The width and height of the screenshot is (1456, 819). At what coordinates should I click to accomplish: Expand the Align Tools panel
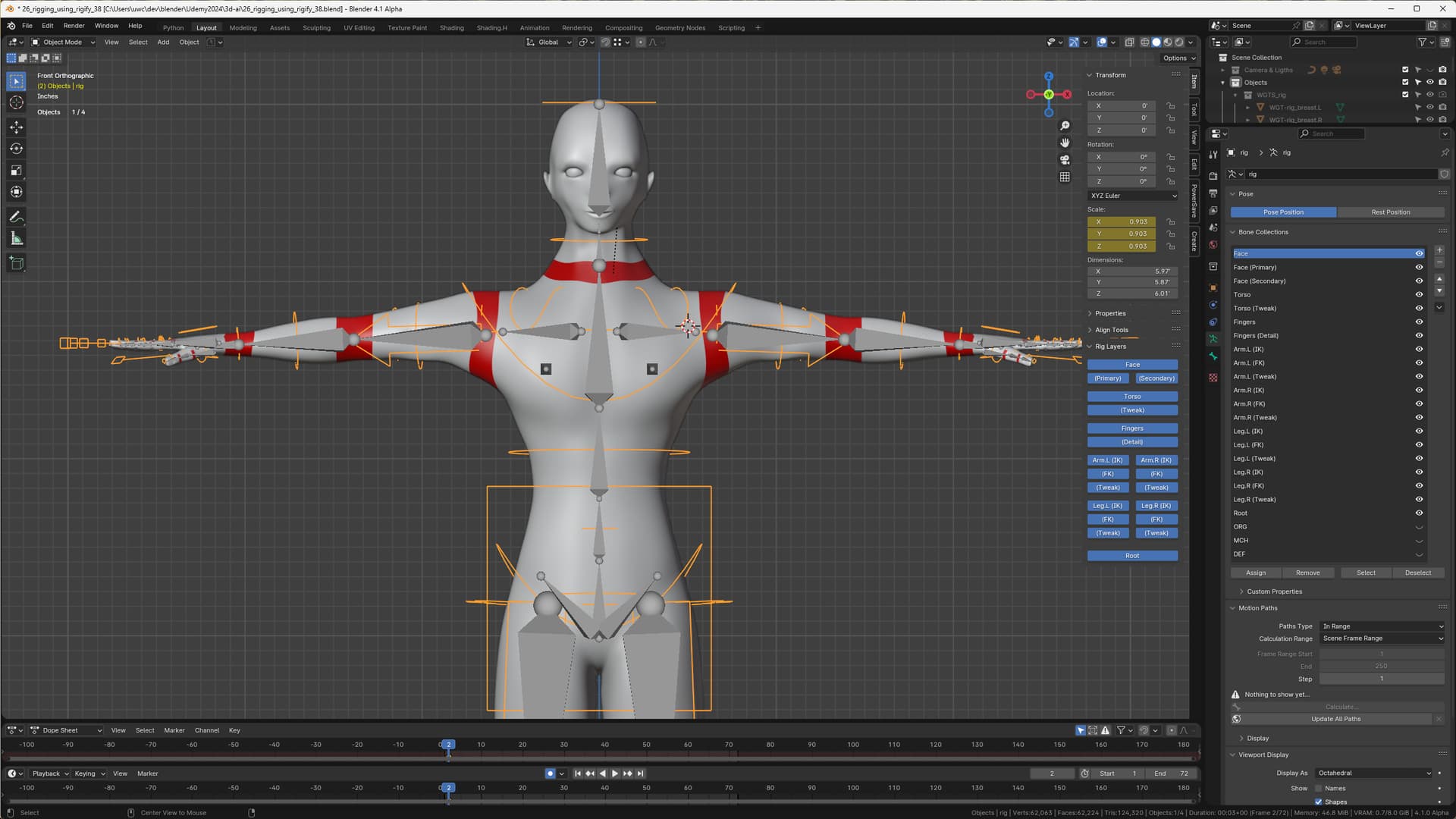pos(1111,330)
